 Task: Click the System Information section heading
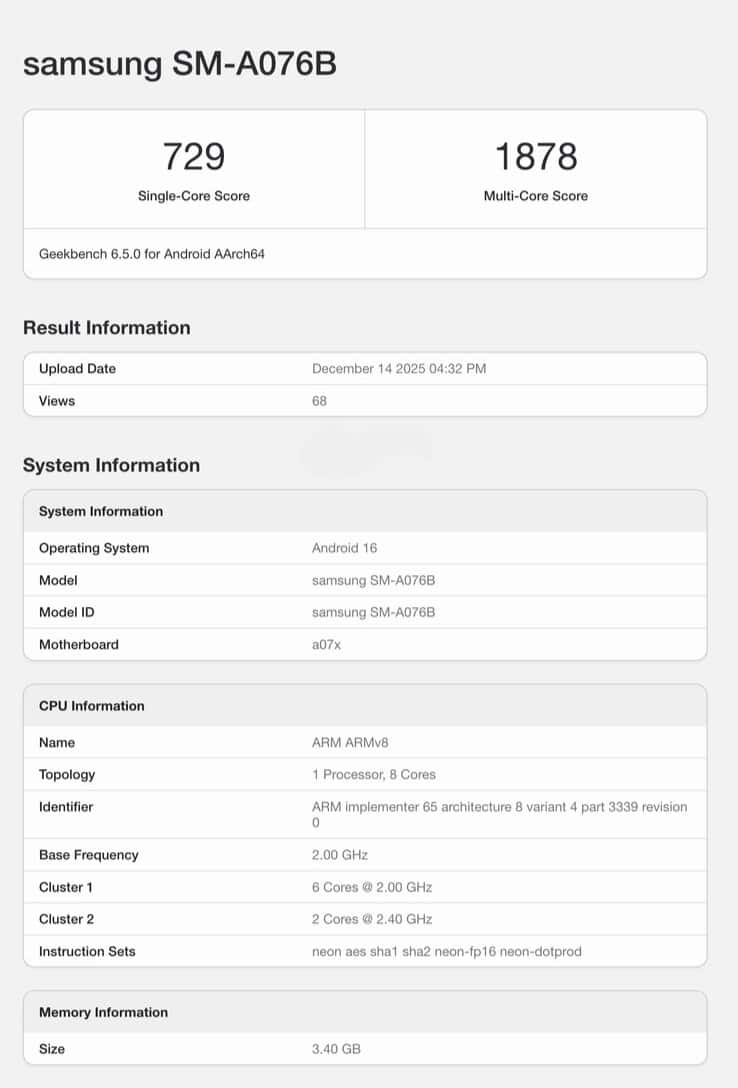111,465
